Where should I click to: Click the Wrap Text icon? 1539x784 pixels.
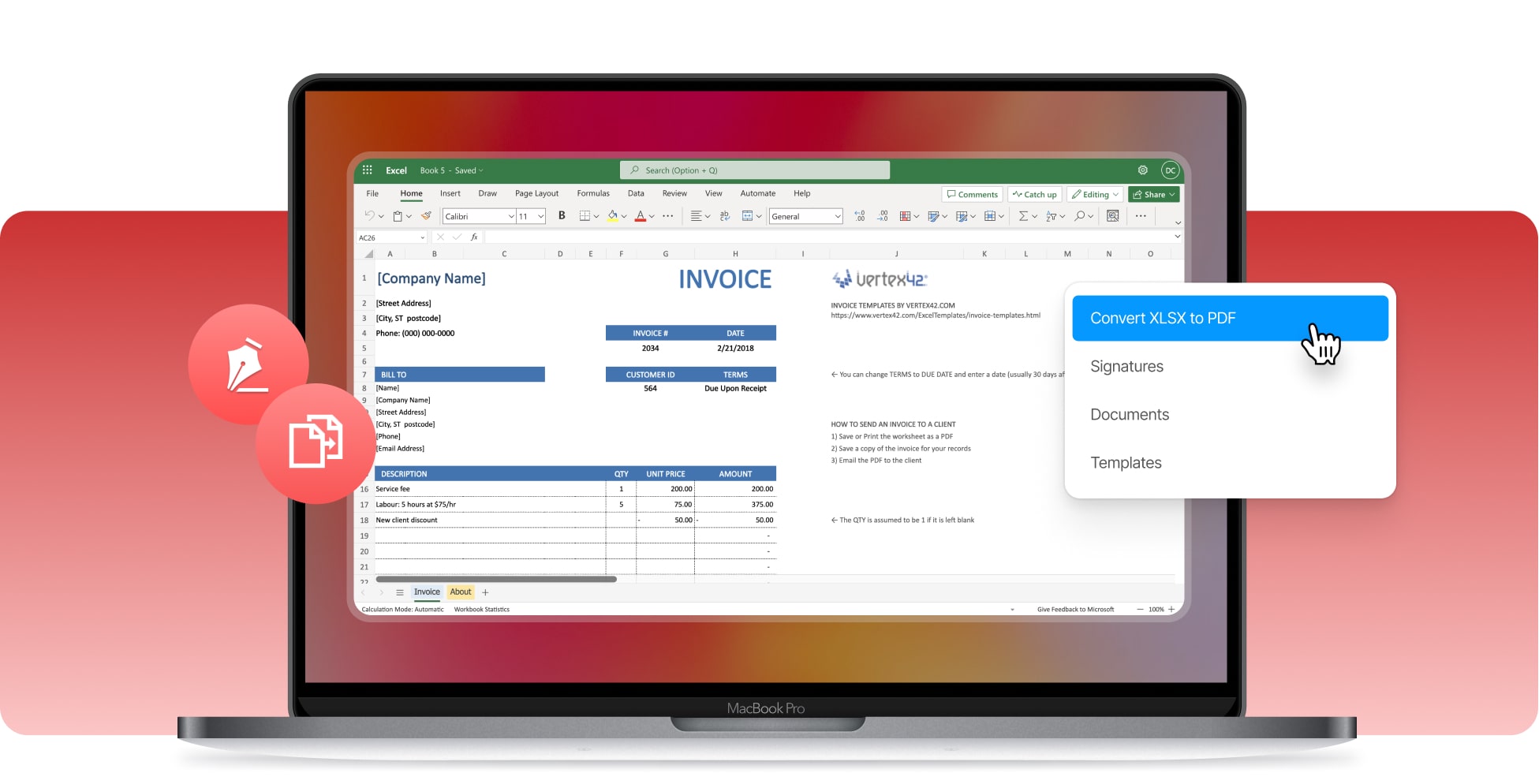click(x=725, y=216)
